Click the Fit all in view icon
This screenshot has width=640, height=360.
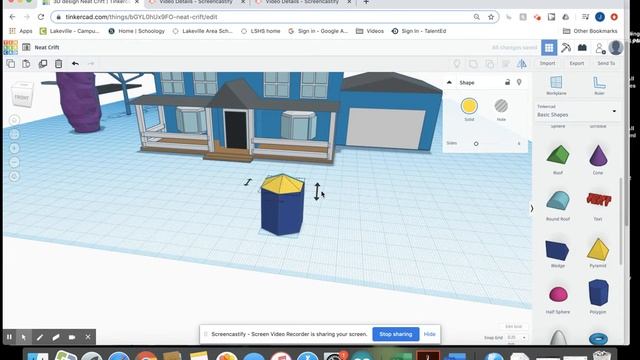coord(14,134)
